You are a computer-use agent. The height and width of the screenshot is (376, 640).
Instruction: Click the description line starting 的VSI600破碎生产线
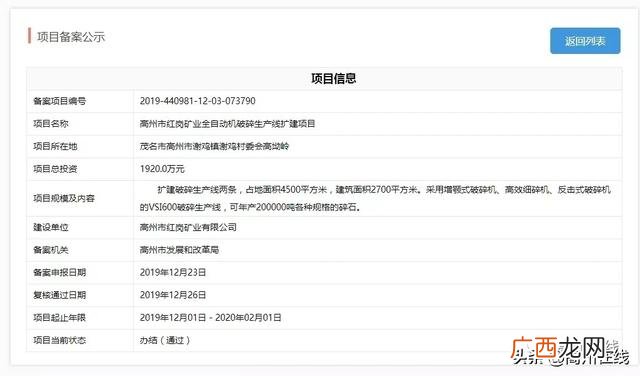pyautogui.click(x=250, y=207)
